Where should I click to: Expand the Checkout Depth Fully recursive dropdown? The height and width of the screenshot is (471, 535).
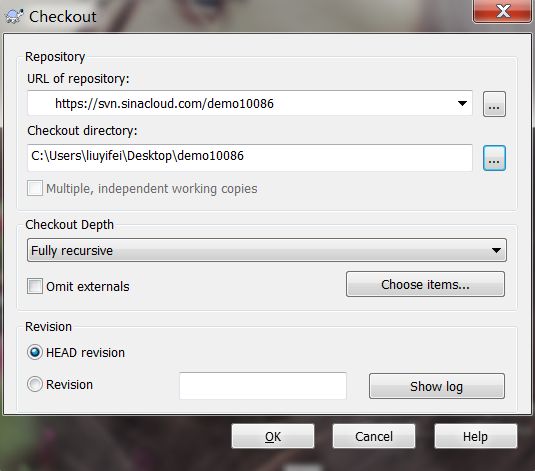click(x=267, y=250)
